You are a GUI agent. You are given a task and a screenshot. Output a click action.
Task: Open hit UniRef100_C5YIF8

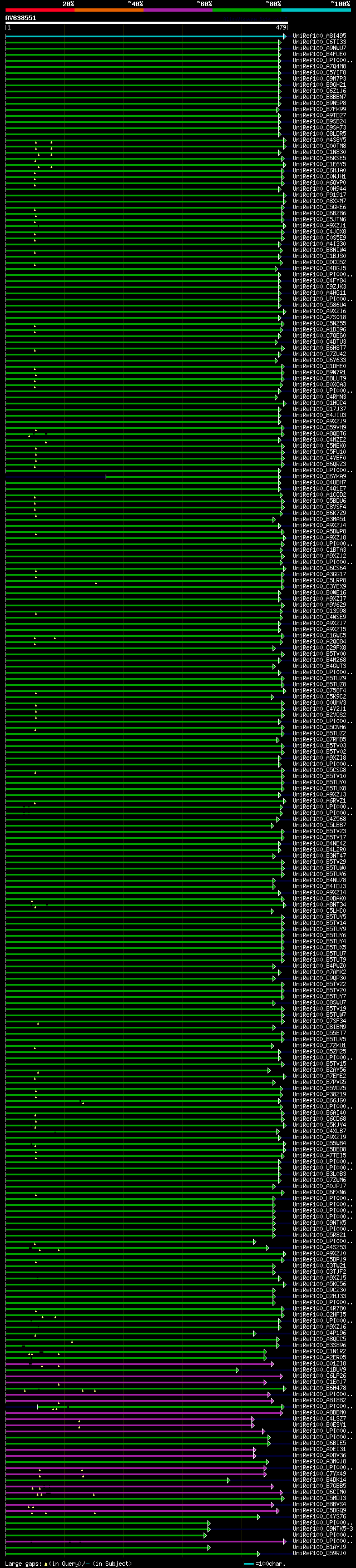point(319,72)
